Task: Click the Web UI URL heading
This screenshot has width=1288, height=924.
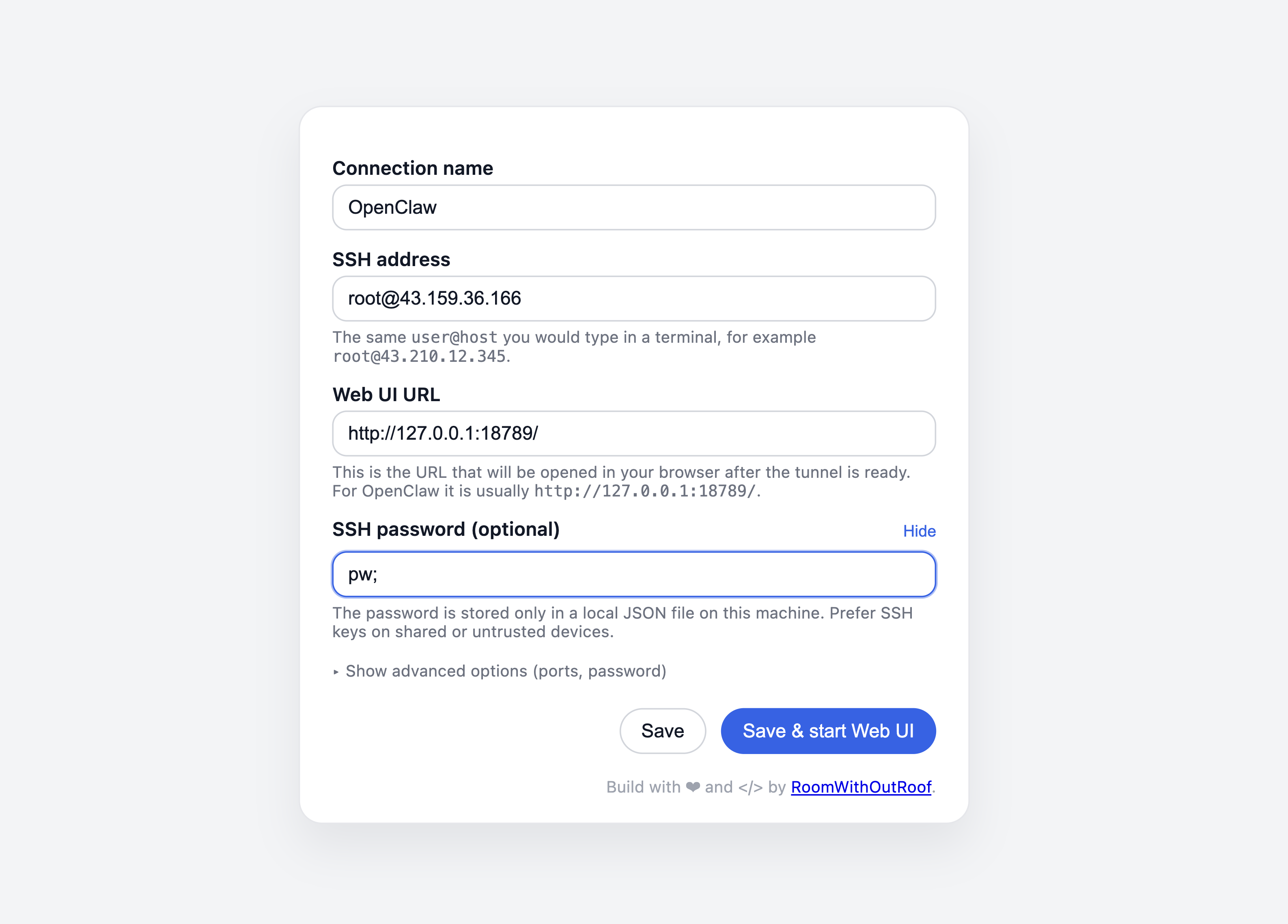Action: 386,394
